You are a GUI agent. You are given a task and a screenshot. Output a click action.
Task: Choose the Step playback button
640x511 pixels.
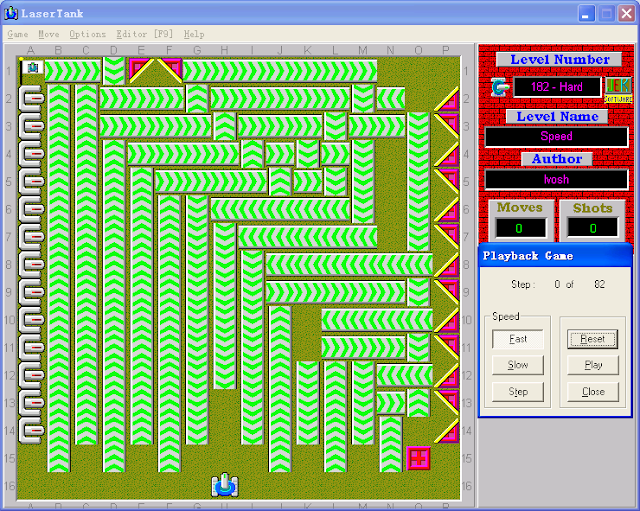(x=518, y=392)
